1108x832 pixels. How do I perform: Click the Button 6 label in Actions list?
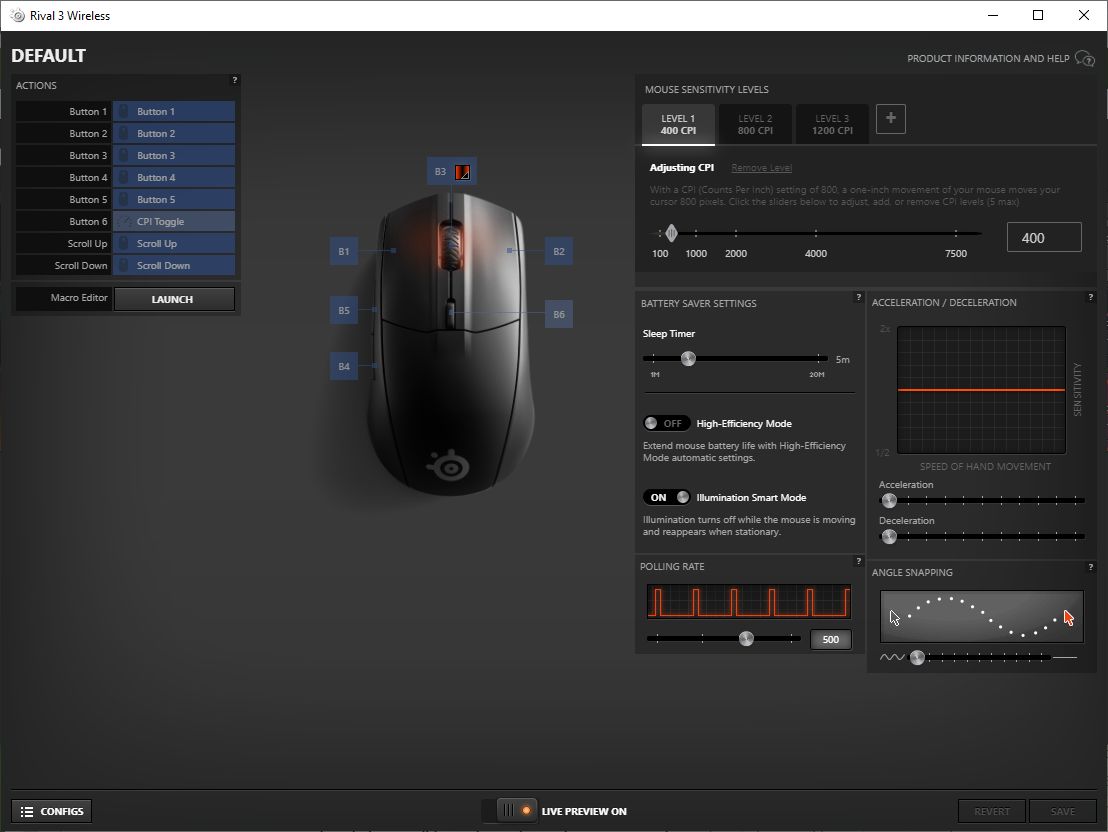tap(88, 221)
